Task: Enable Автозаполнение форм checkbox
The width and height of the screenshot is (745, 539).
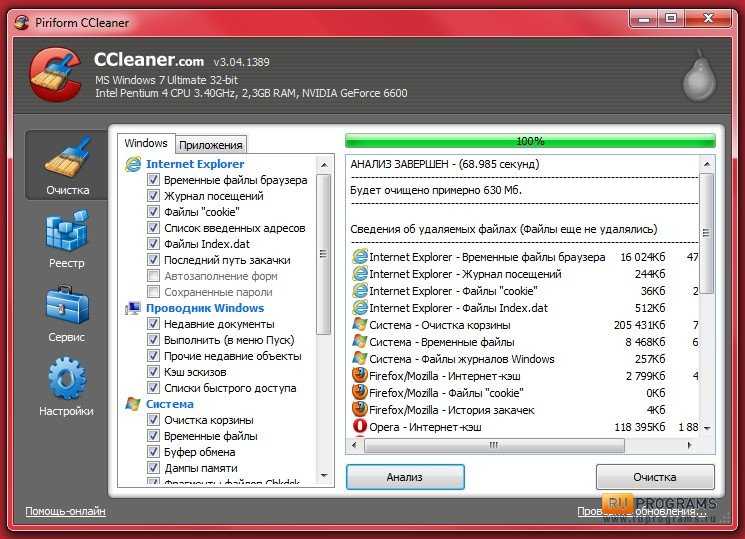Action: [x=153, y=276]
